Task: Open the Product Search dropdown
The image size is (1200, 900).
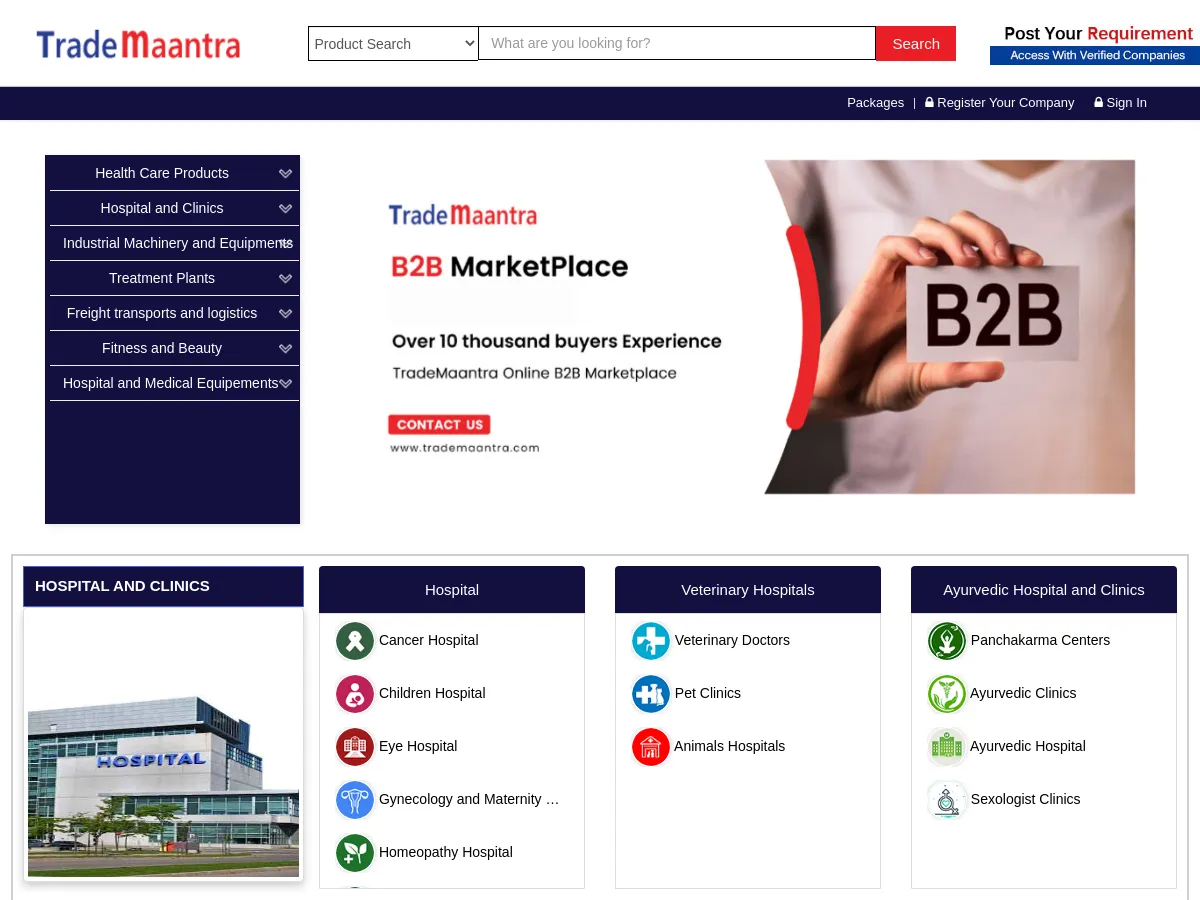Action: tap(393, 43)
